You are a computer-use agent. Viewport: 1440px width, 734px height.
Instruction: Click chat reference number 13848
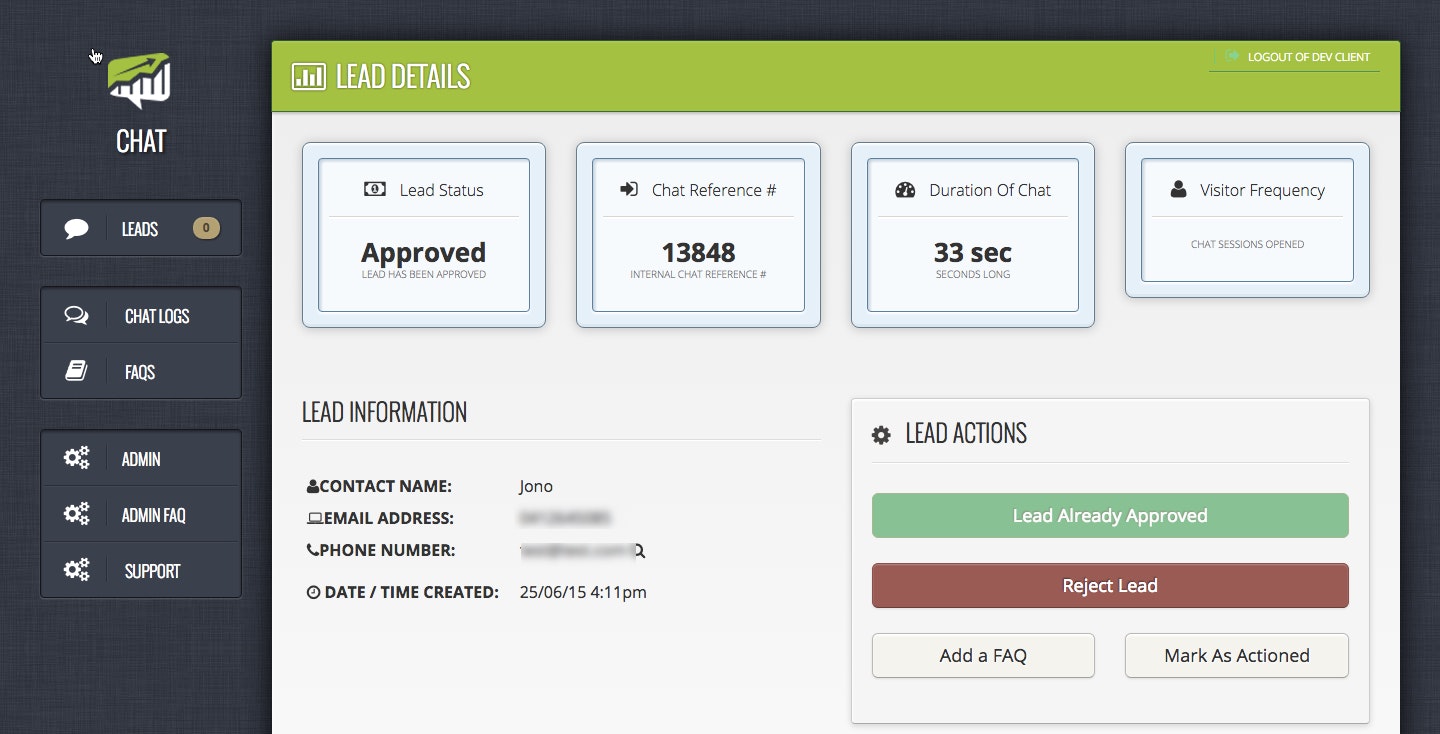(x=698, y=252)
